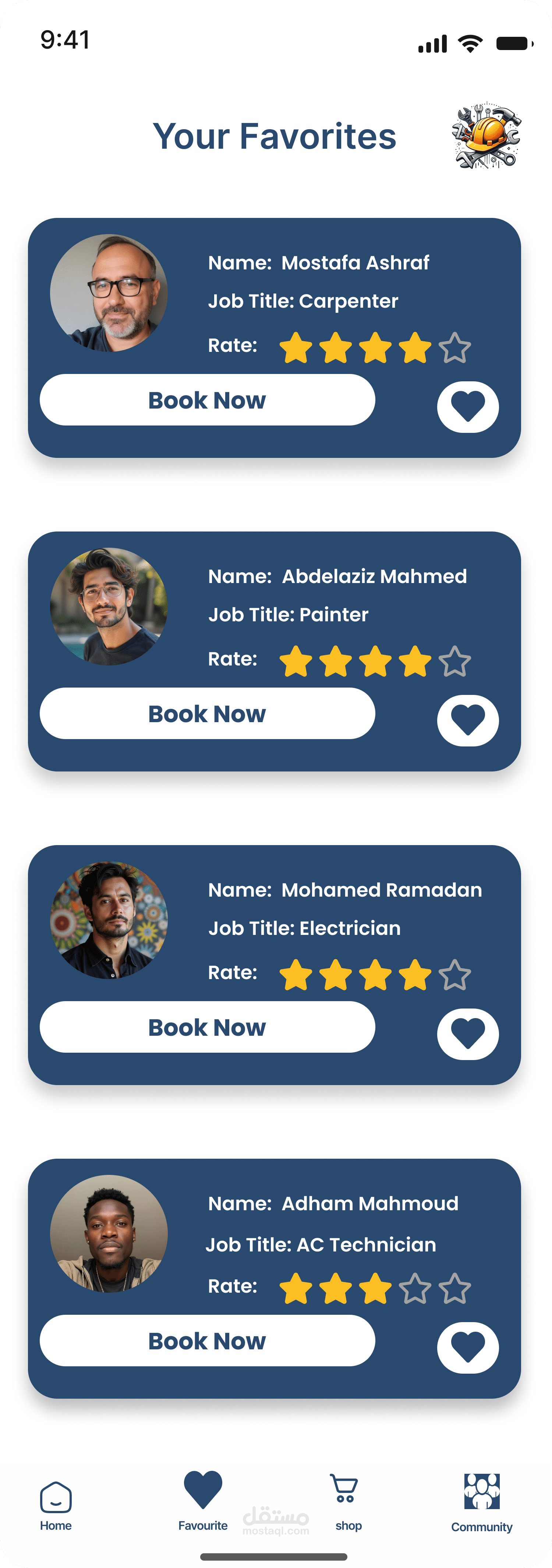
Task: Open Abdelaziz Mahmed's profile picture
Action: 109,606
